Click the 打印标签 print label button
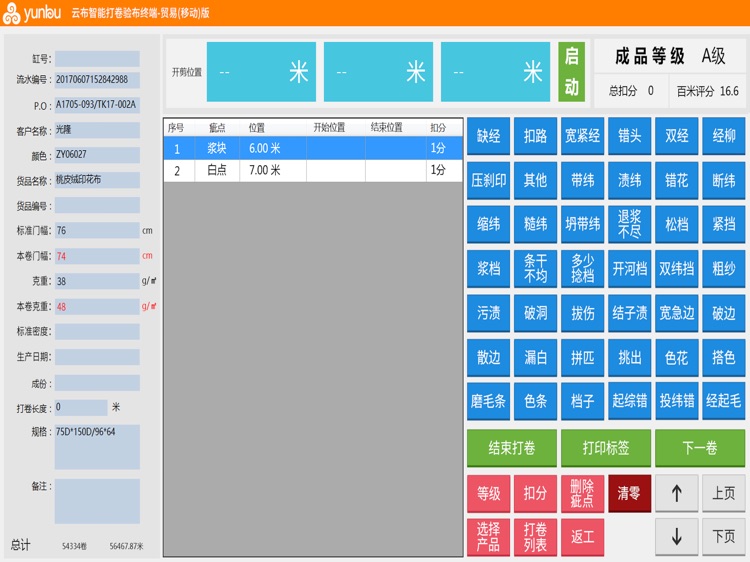 (606, 448)
